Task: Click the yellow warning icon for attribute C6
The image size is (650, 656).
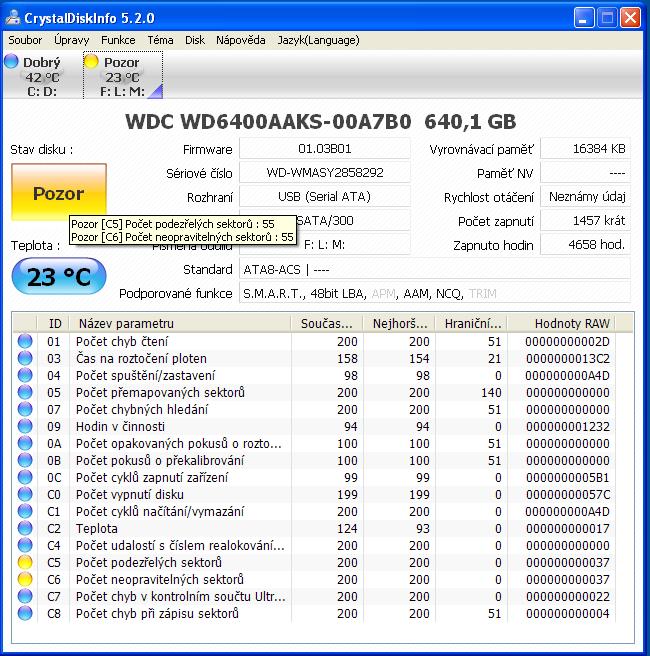Action: pyautogui.click(x=25, y=579)
